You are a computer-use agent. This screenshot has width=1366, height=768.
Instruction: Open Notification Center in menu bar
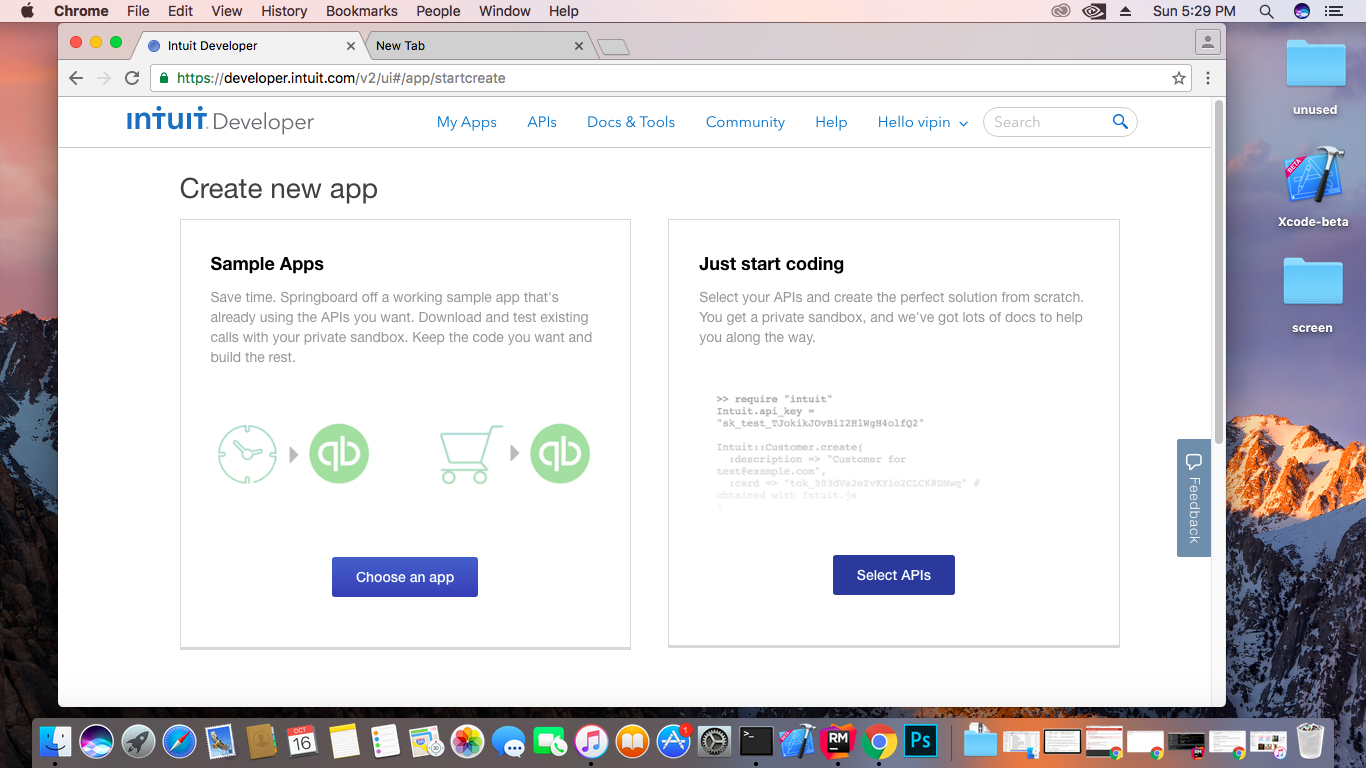pyautogui.click(x=1332, y=11)
